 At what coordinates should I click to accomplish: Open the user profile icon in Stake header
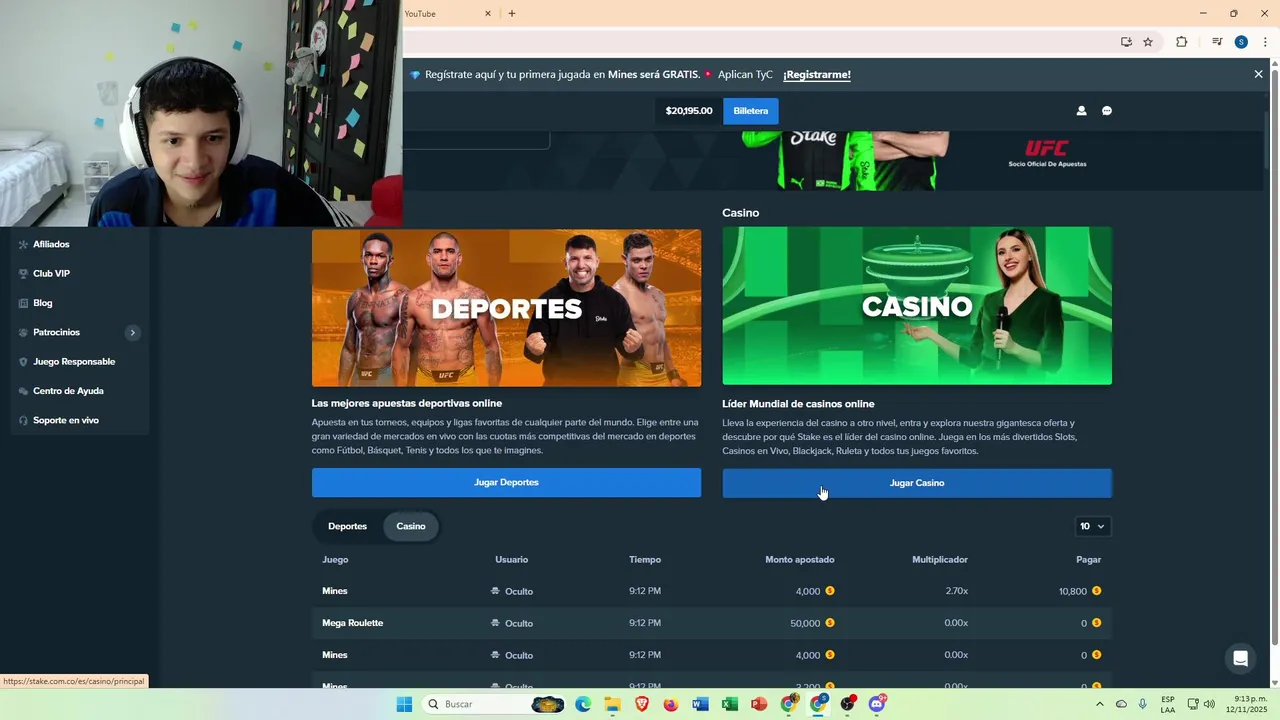click(x=1081, y=111)
